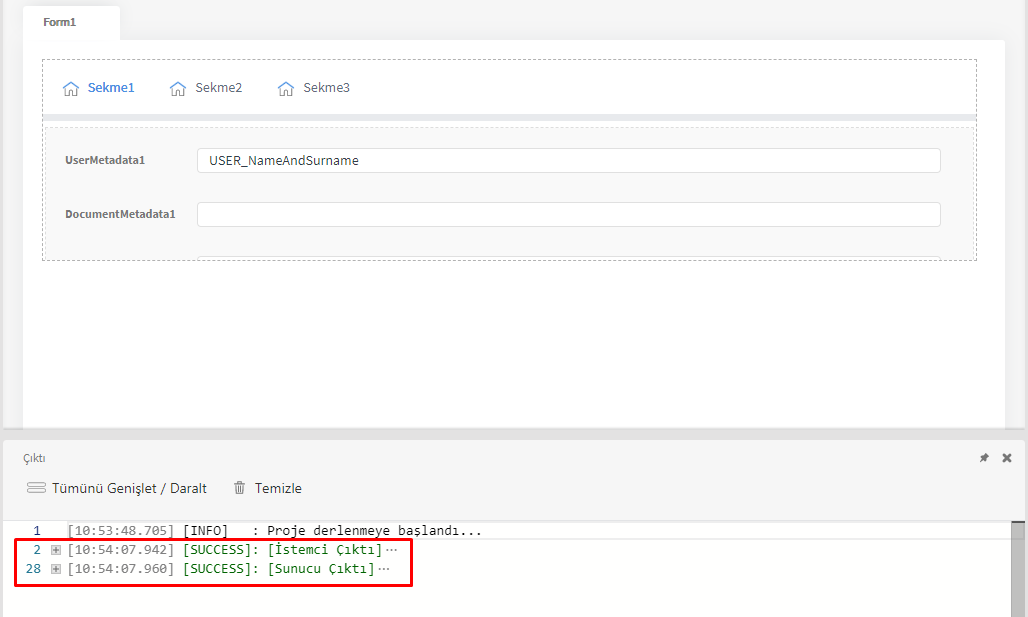
Task: Select the UserMetadata1 label
Action: point(105,160)
